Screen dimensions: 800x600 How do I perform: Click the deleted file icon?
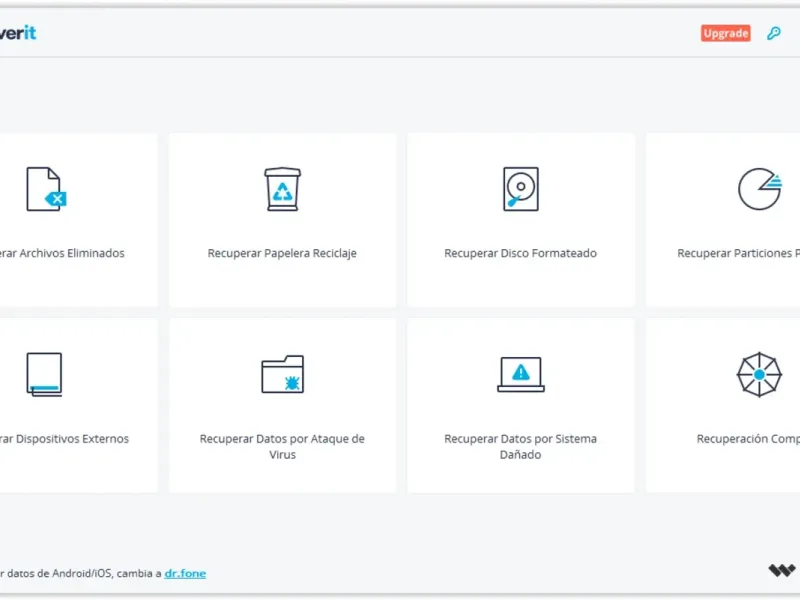pyautogui.click(x=46, y=189)
